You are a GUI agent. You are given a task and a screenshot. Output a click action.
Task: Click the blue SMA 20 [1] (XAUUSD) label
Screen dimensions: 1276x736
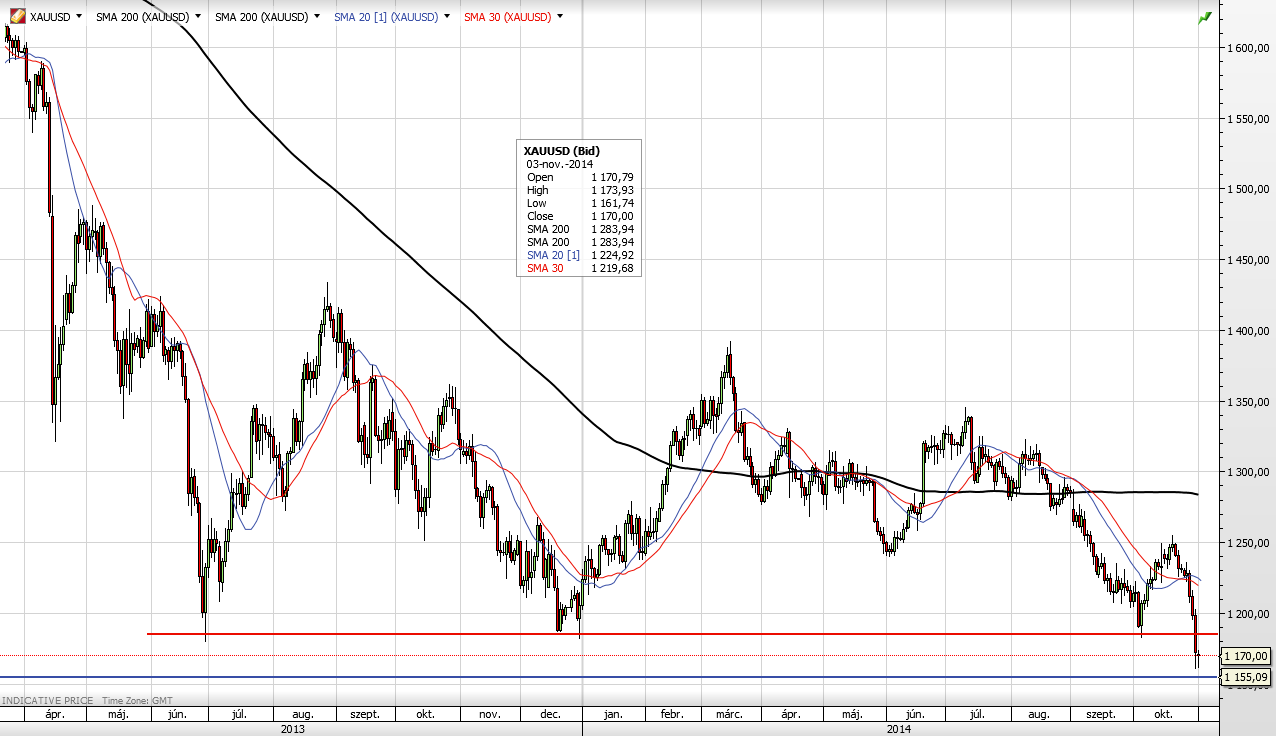[386, 17]
